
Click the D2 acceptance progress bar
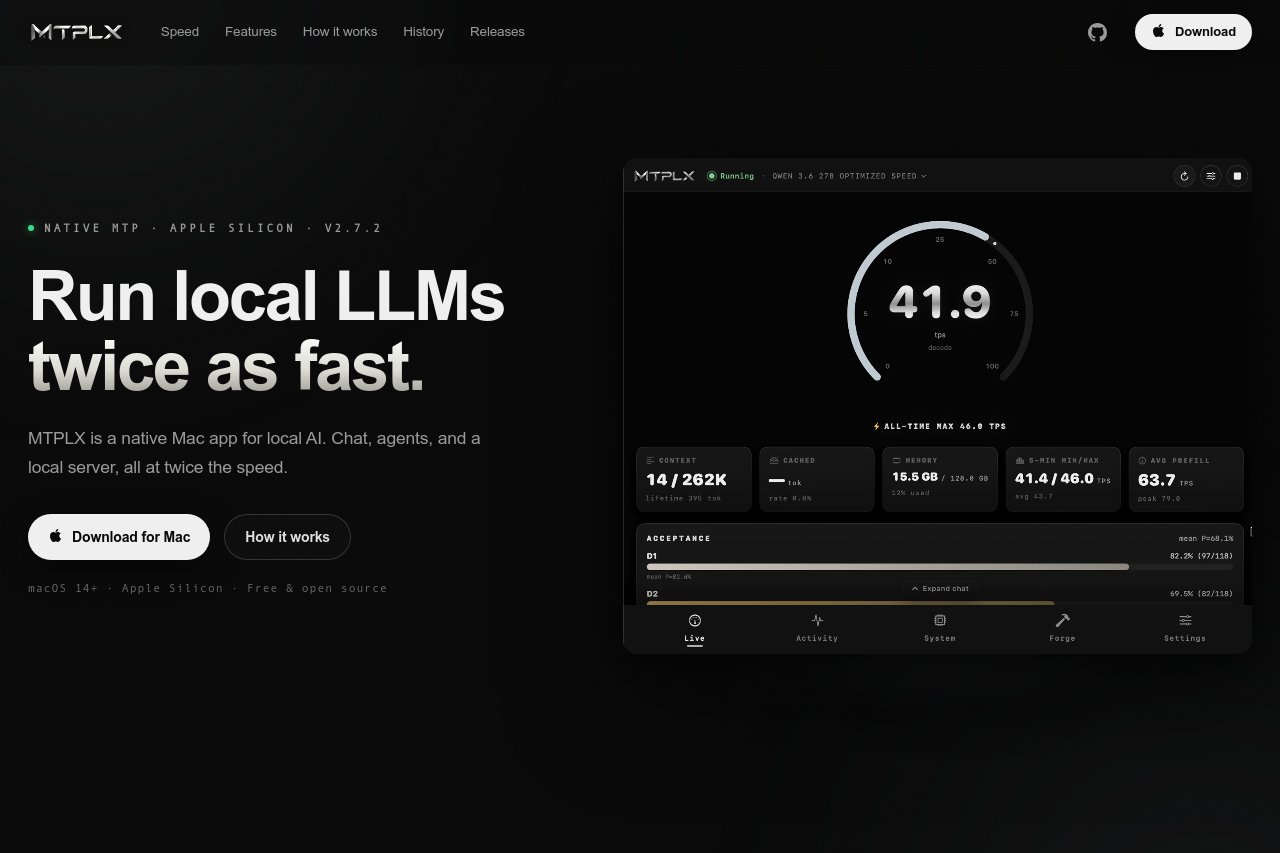[940, 602]
